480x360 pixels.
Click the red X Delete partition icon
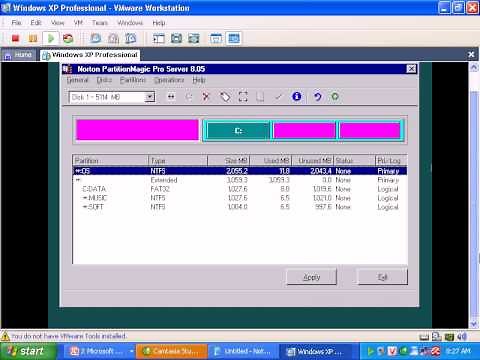coord(206,97)
